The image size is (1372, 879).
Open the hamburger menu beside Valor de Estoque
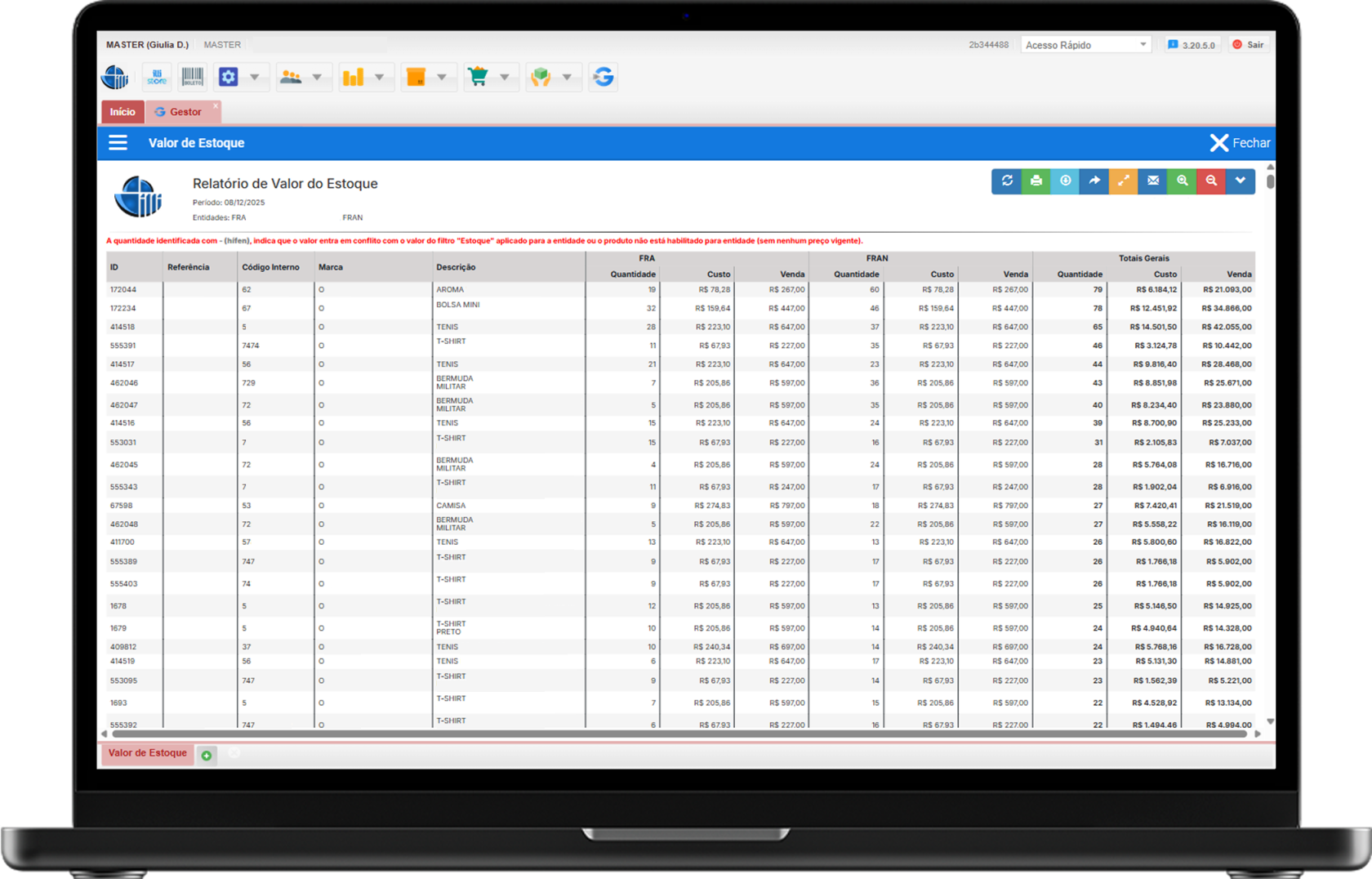118,143
